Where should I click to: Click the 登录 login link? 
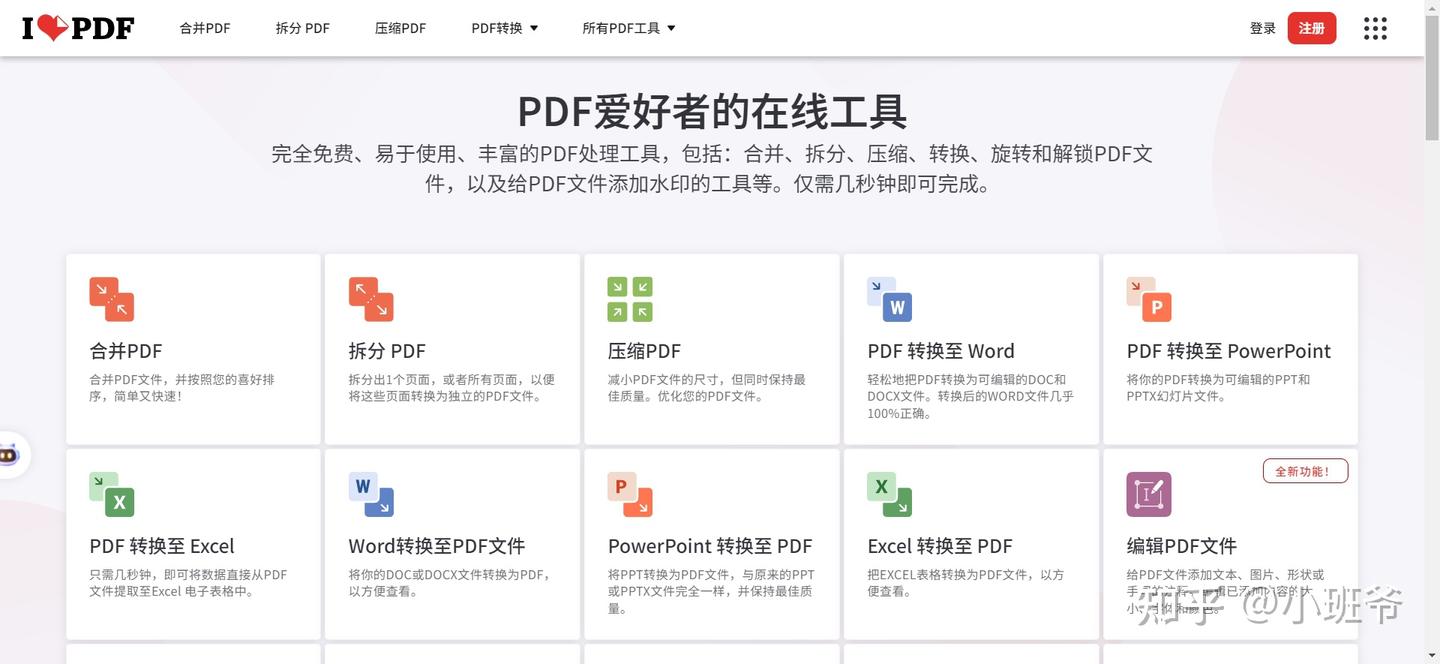(1263, 28)
